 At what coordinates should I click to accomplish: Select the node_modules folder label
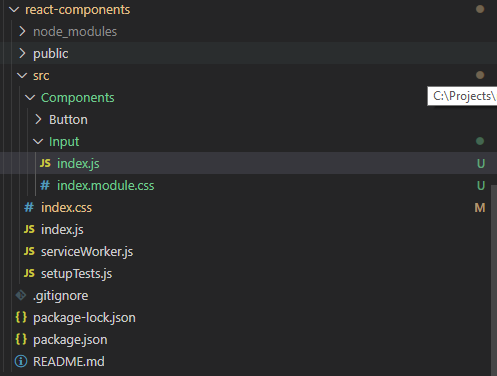coord(75,32)
